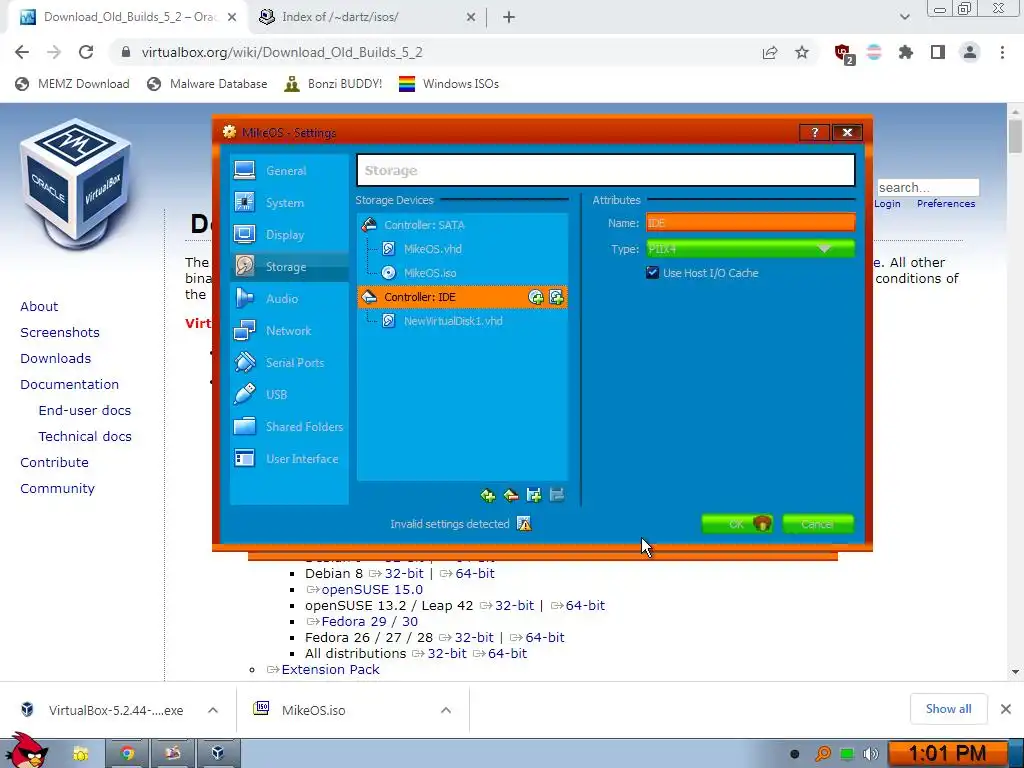Open the System settings category
The height and width of the screenshot is (768, 1024).
coord(289,202)
